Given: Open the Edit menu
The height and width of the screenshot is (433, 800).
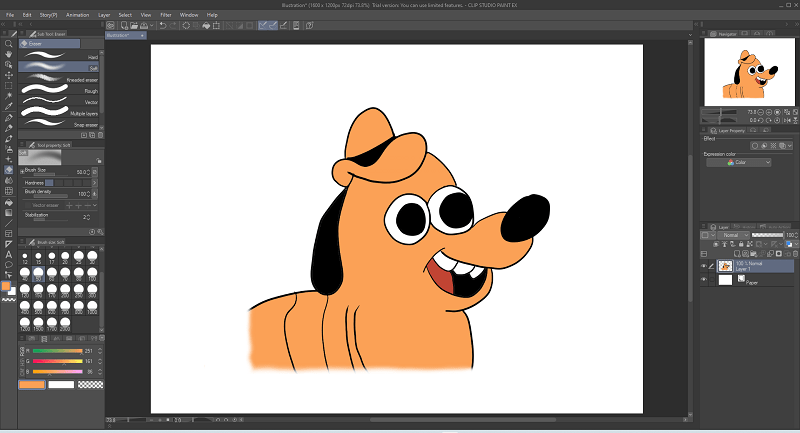Looking at the screenshot, I should [27, 15].
